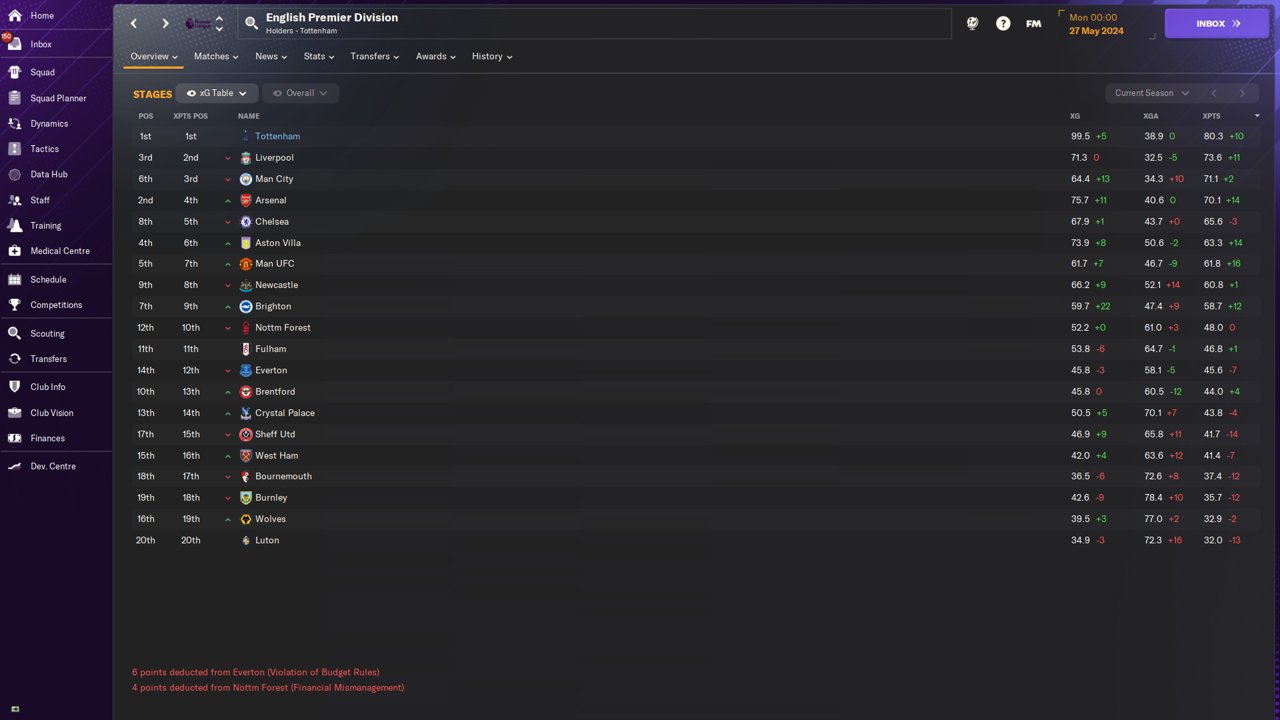Screen dimensions: 1280x720
Task: Navigate back with the left arrow
Action: [134, 23]
